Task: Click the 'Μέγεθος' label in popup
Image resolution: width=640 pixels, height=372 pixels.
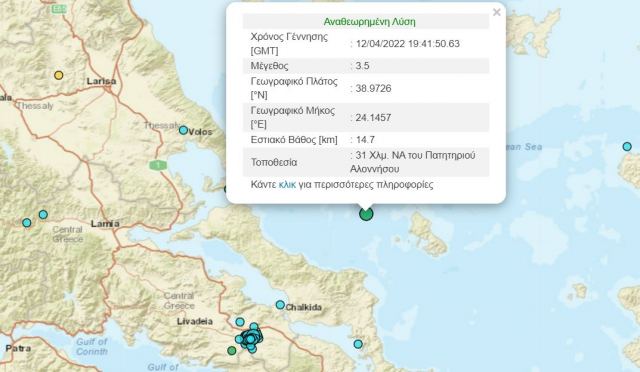Action: (x=269, y=66)
